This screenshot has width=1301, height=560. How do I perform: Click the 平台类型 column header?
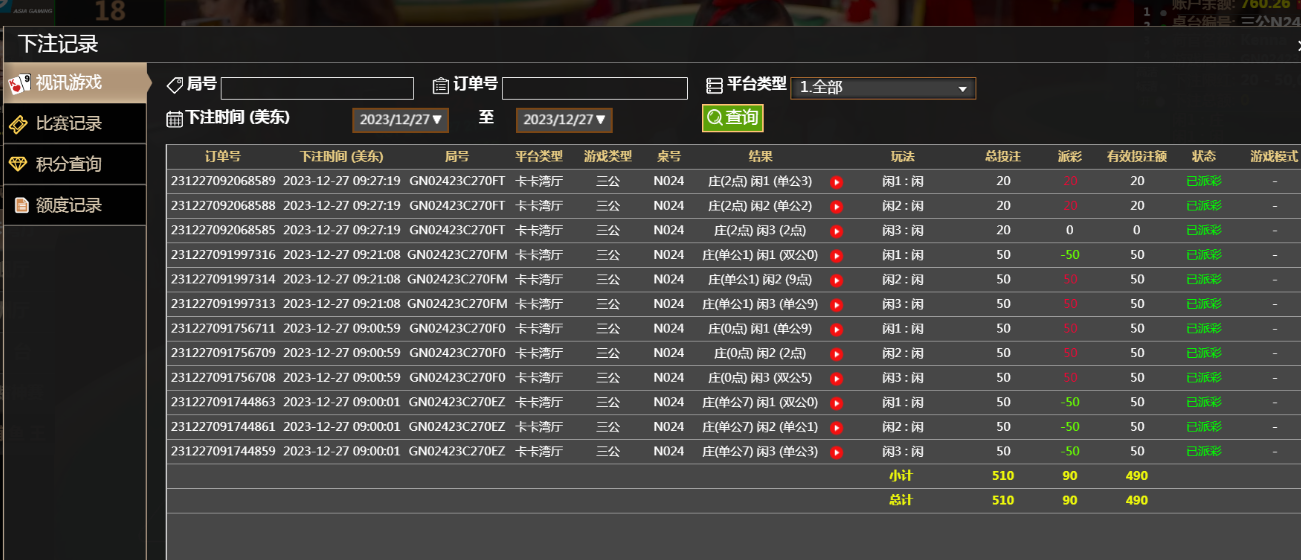tap(539, 157)
